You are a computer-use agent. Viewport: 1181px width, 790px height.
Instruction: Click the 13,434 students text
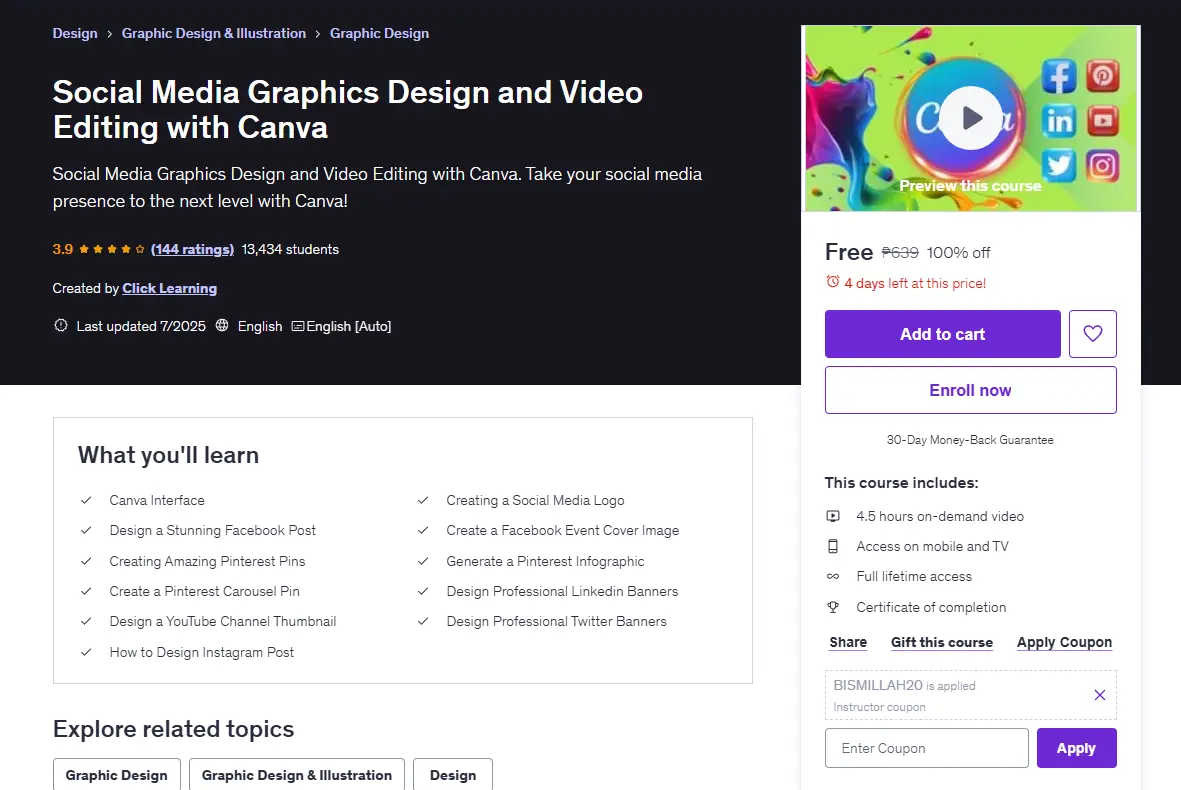[290, 249]
